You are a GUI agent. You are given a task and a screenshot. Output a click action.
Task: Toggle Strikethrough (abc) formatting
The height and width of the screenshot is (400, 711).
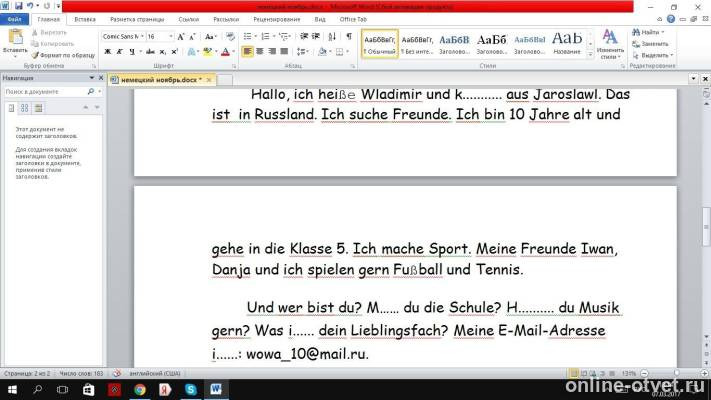coord(150,52)
